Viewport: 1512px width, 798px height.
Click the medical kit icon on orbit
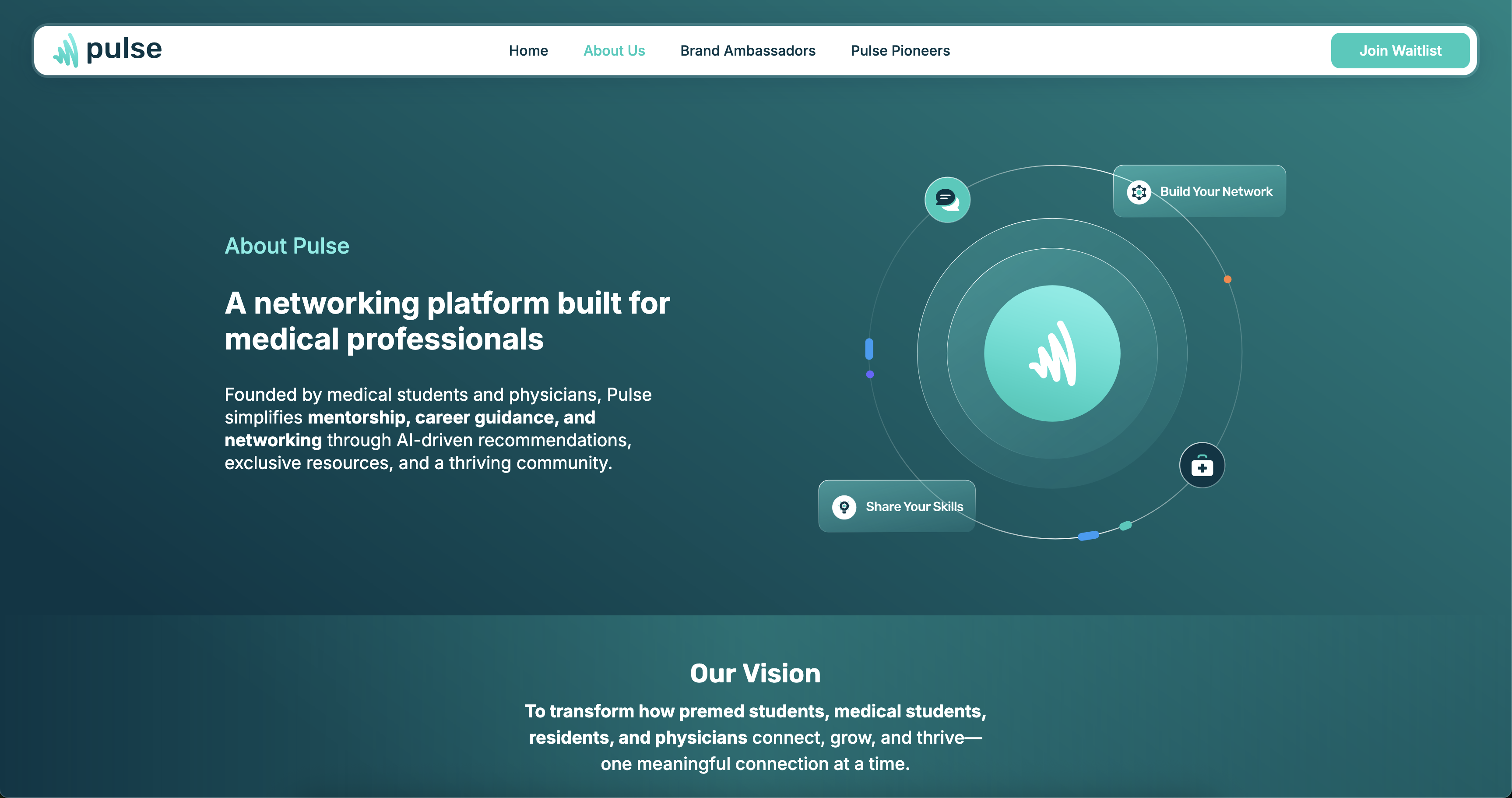pos(1202,466)
